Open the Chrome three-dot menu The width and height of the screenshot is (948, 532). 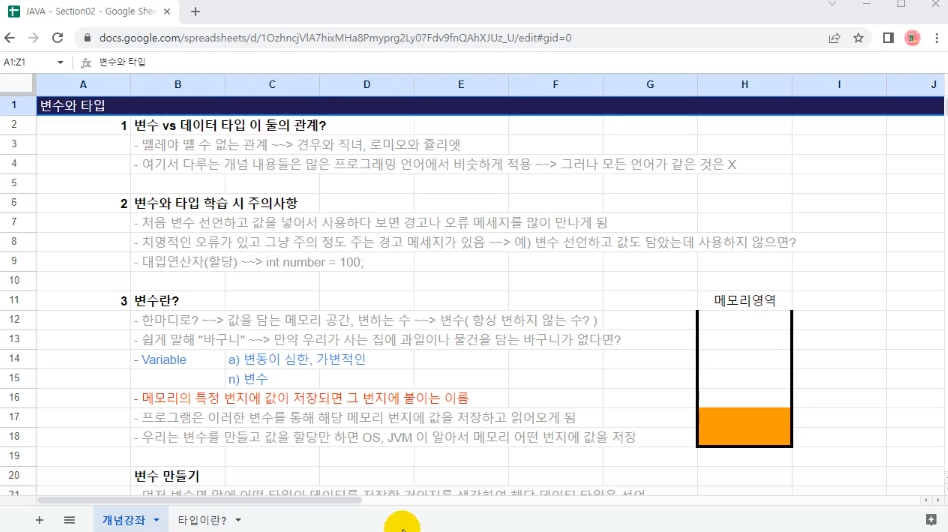point(936,38)
